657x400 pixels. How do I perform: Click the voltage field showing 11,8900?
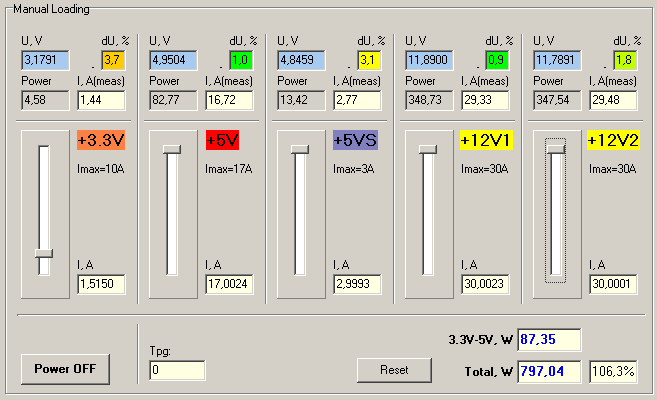[429, 60]
